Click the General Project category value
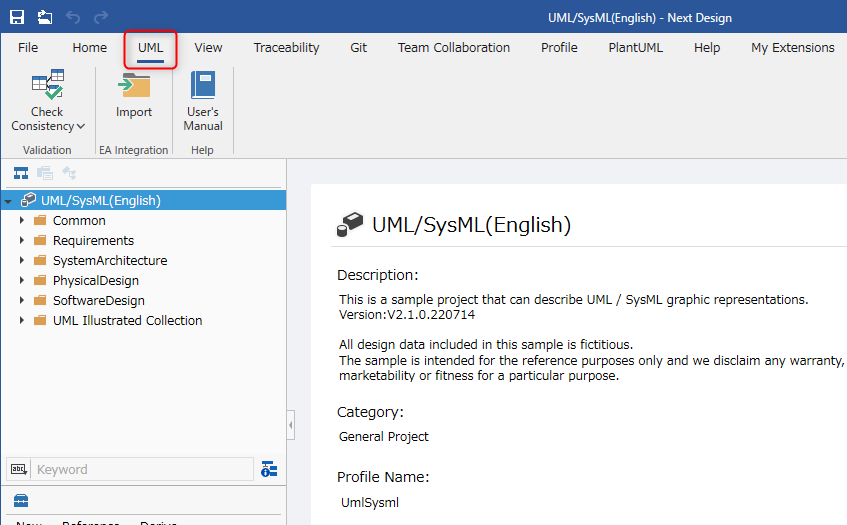This screenshot has height=525, width=847. 384,436
